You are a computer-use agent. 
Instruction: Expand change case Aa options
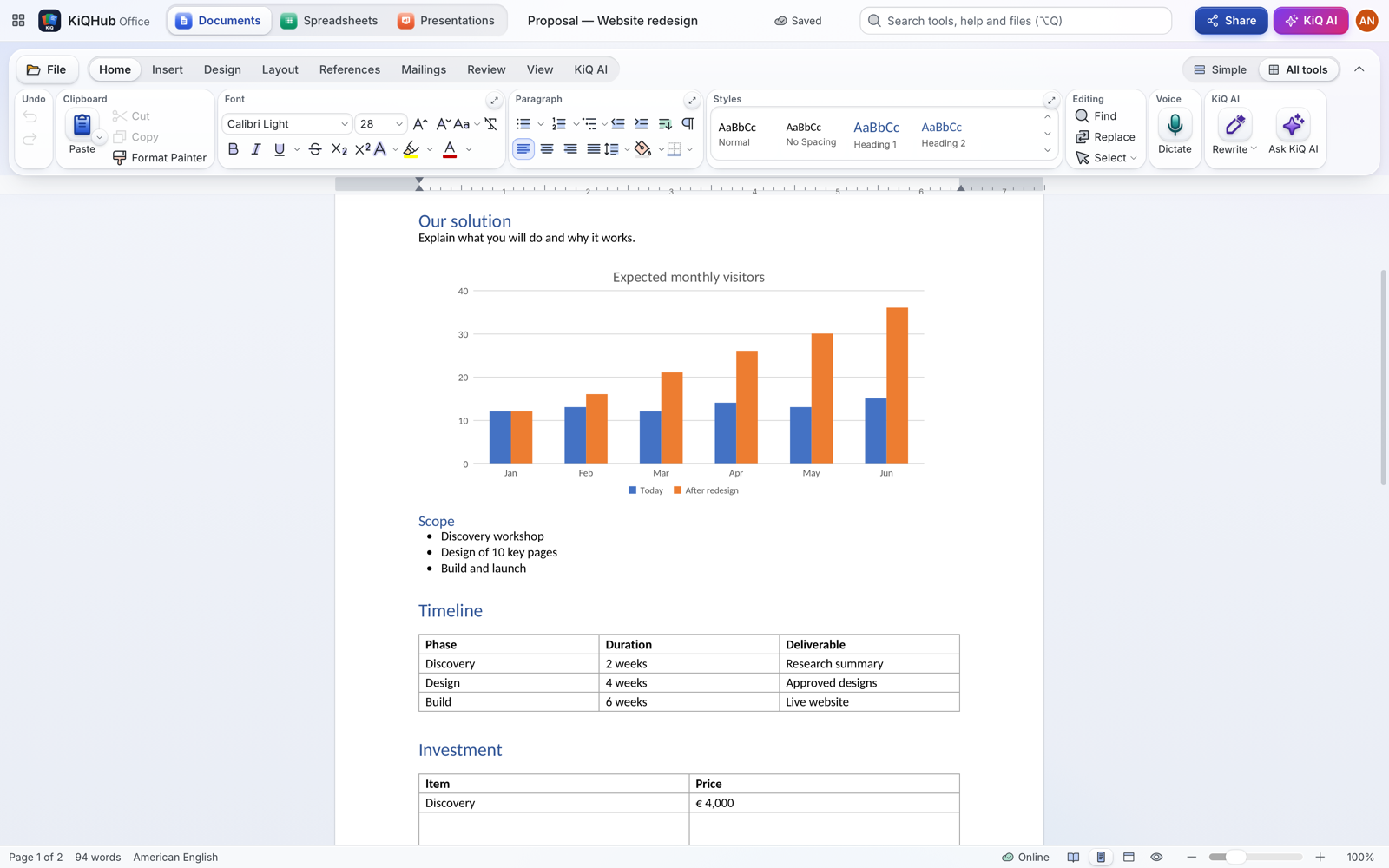click(x=477, y=124)
